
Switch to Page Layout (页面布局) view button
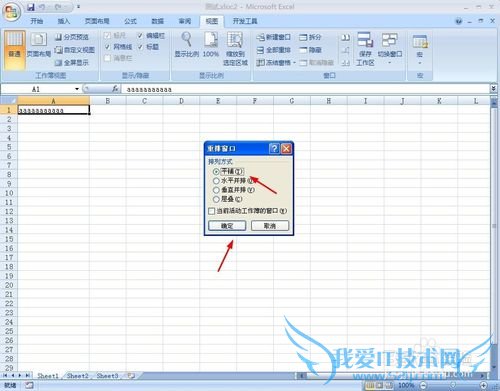(x=38, y=45)
